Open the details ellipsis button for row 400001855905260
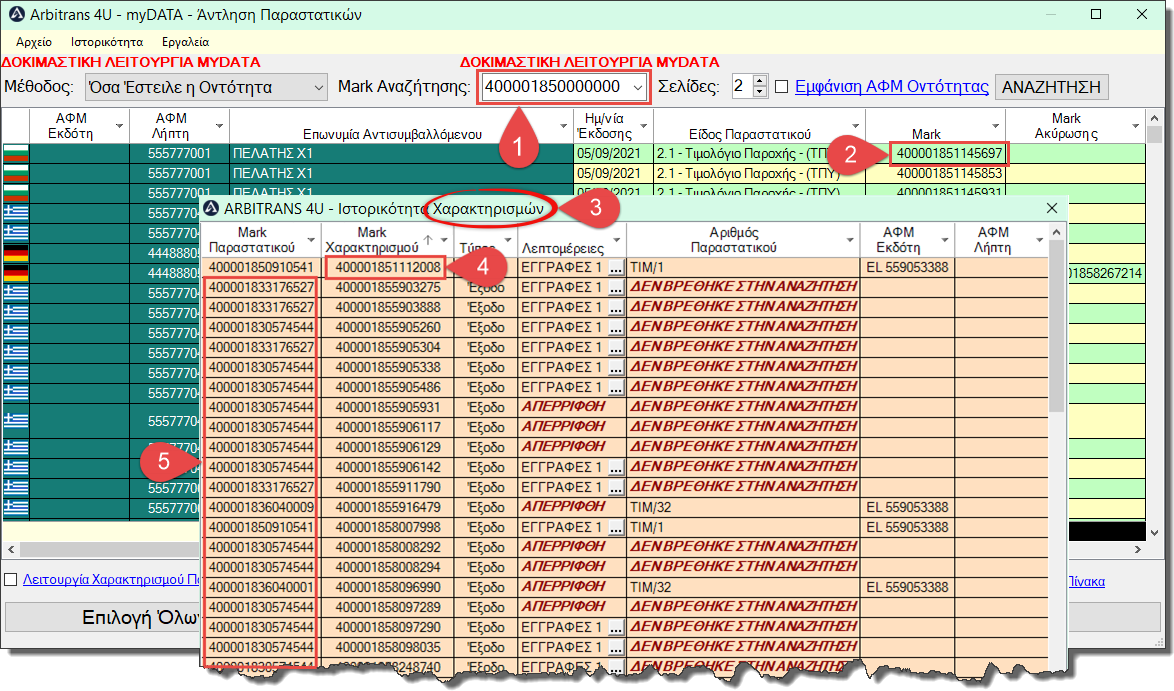Image resolution: width=1174 pixels, height=691 pixels. [615, 328]
